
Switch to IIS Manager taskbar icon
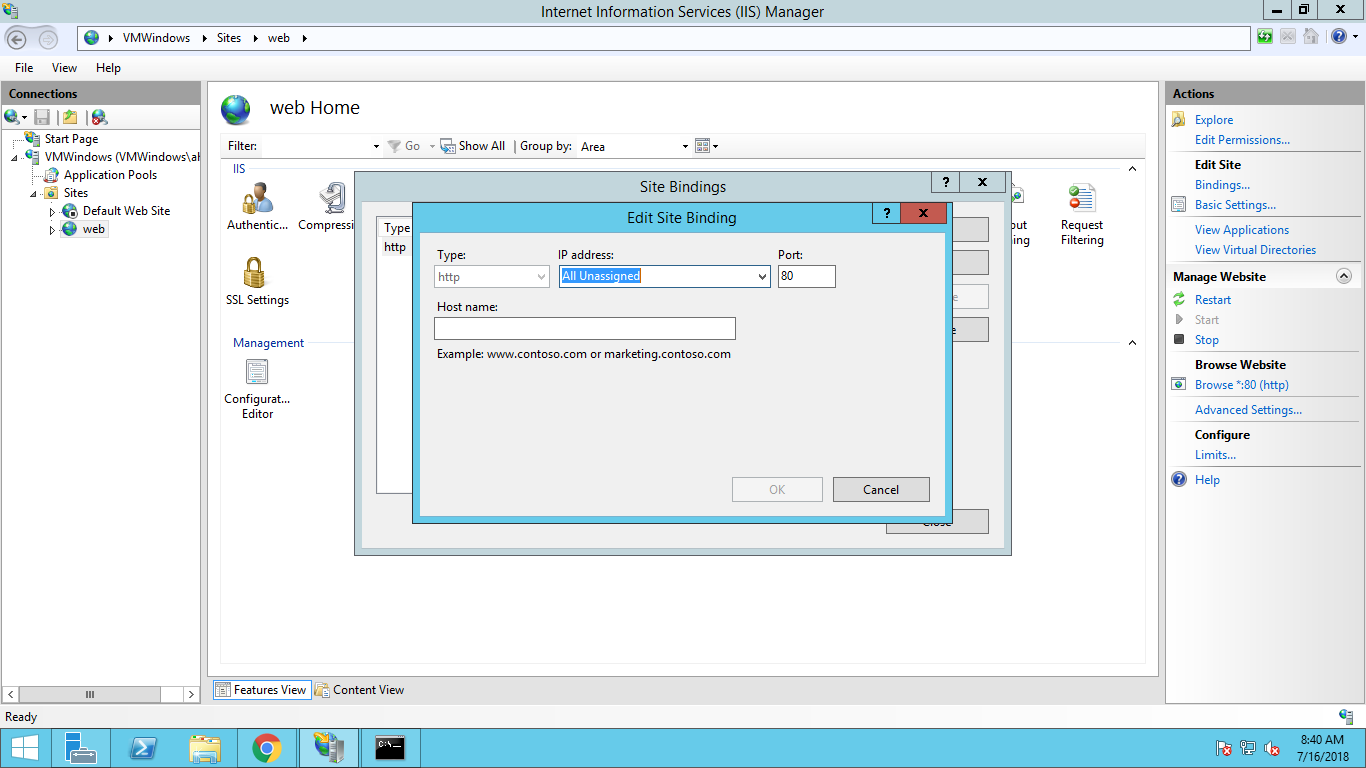coord(328,748)
